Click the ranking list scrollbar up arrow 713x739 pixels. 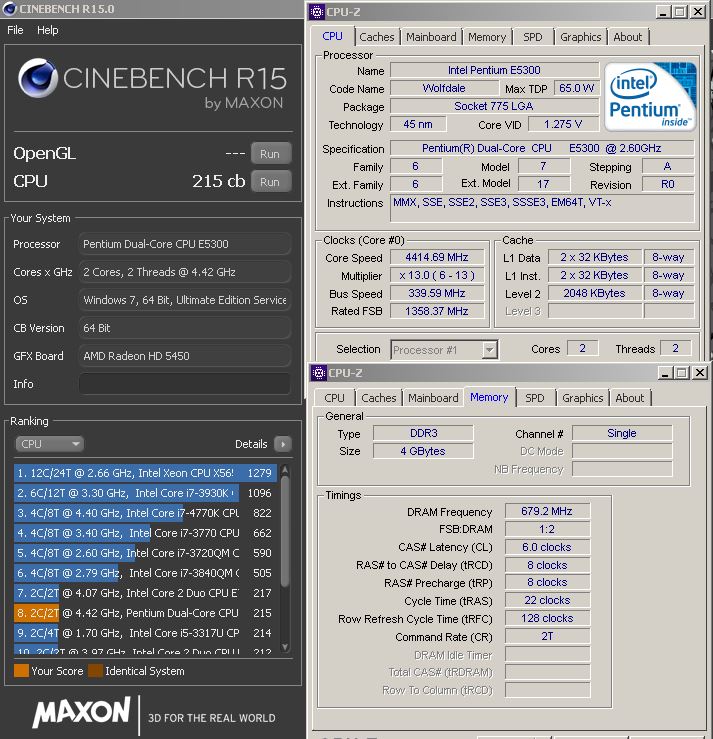click(285, 470)
